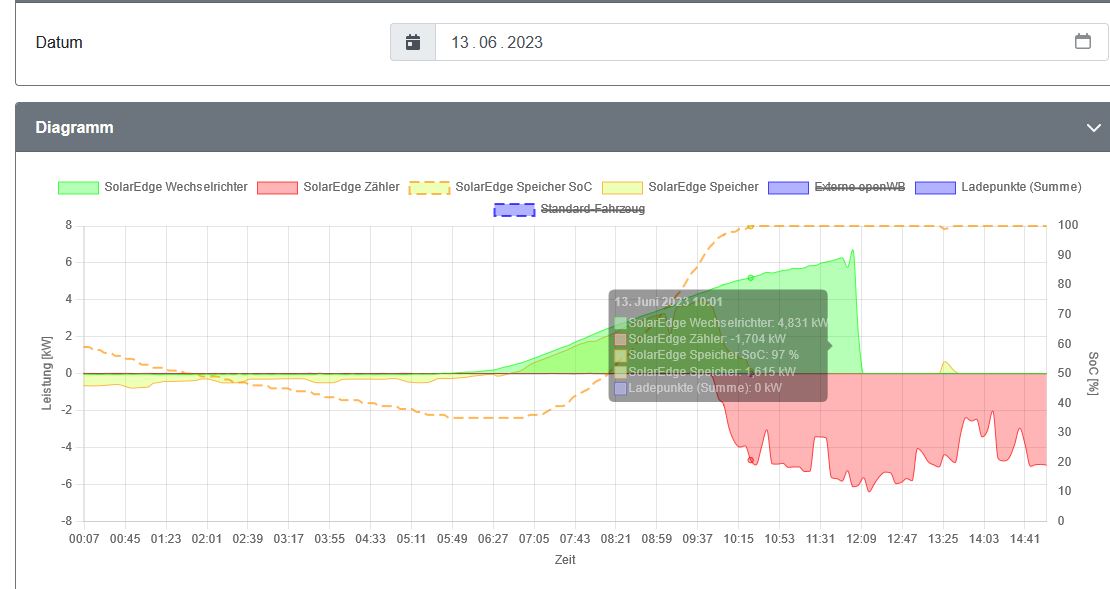Click the Datum label

tap(59, 43)
